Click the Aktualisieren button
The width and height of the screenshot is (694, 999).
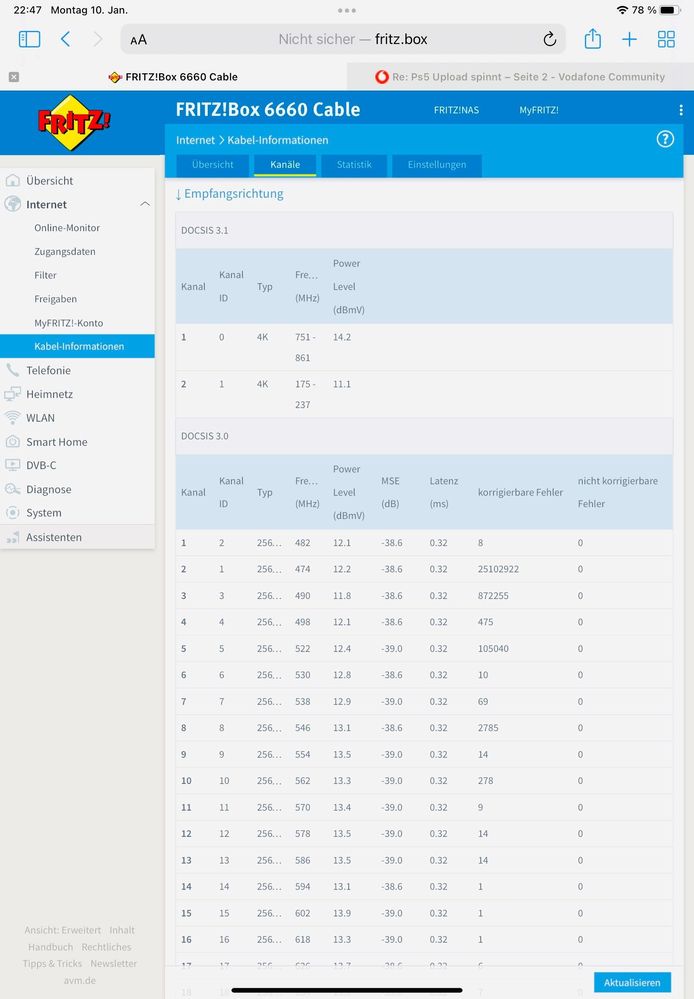(632, 982)
